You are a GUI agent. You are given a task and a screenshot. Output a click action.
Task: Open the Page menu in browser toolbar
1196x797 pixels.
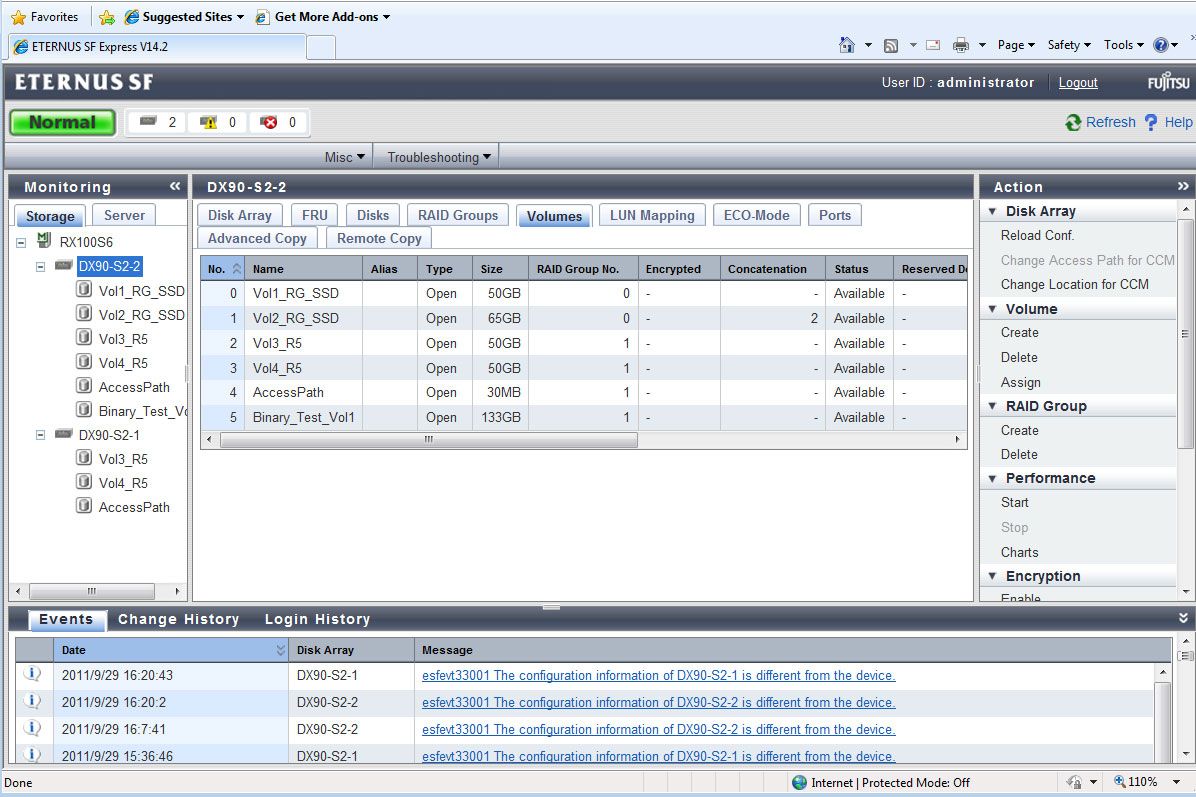tap(1016, 45)
